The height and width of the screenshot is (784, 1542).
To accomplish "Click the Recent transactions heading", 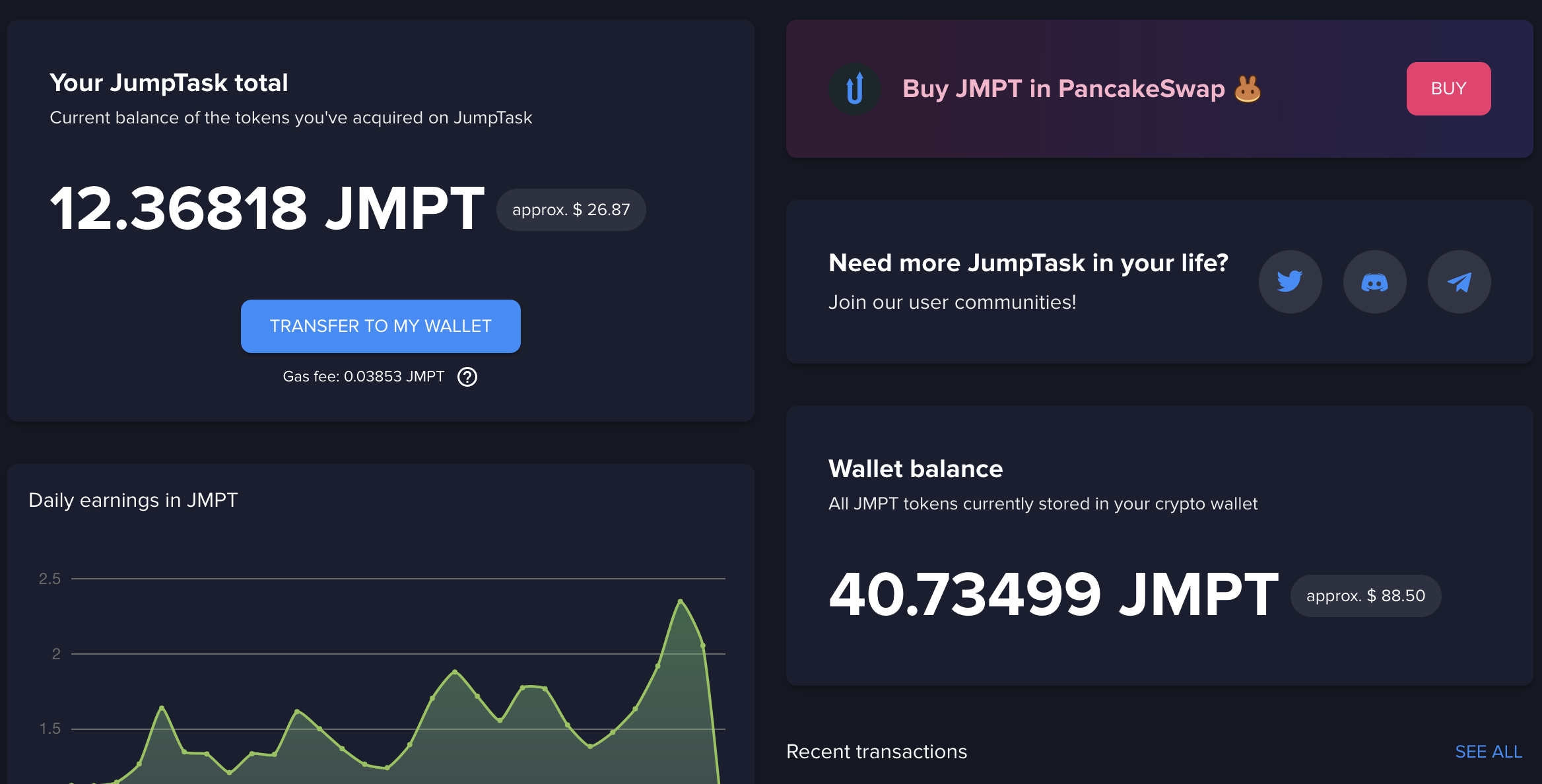I will click(877, 752).
